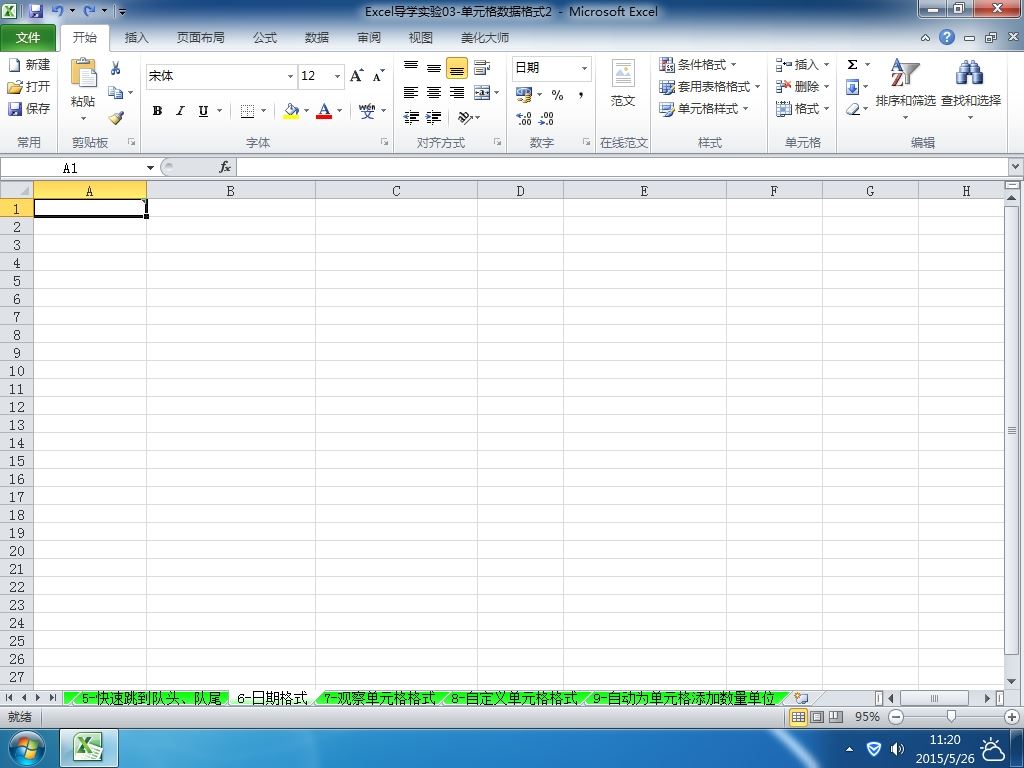Image resolution: width=1024 pixels, height=768 pixels.
Task: Switch to 插入 ribbon tab
Action: [136, 38]
